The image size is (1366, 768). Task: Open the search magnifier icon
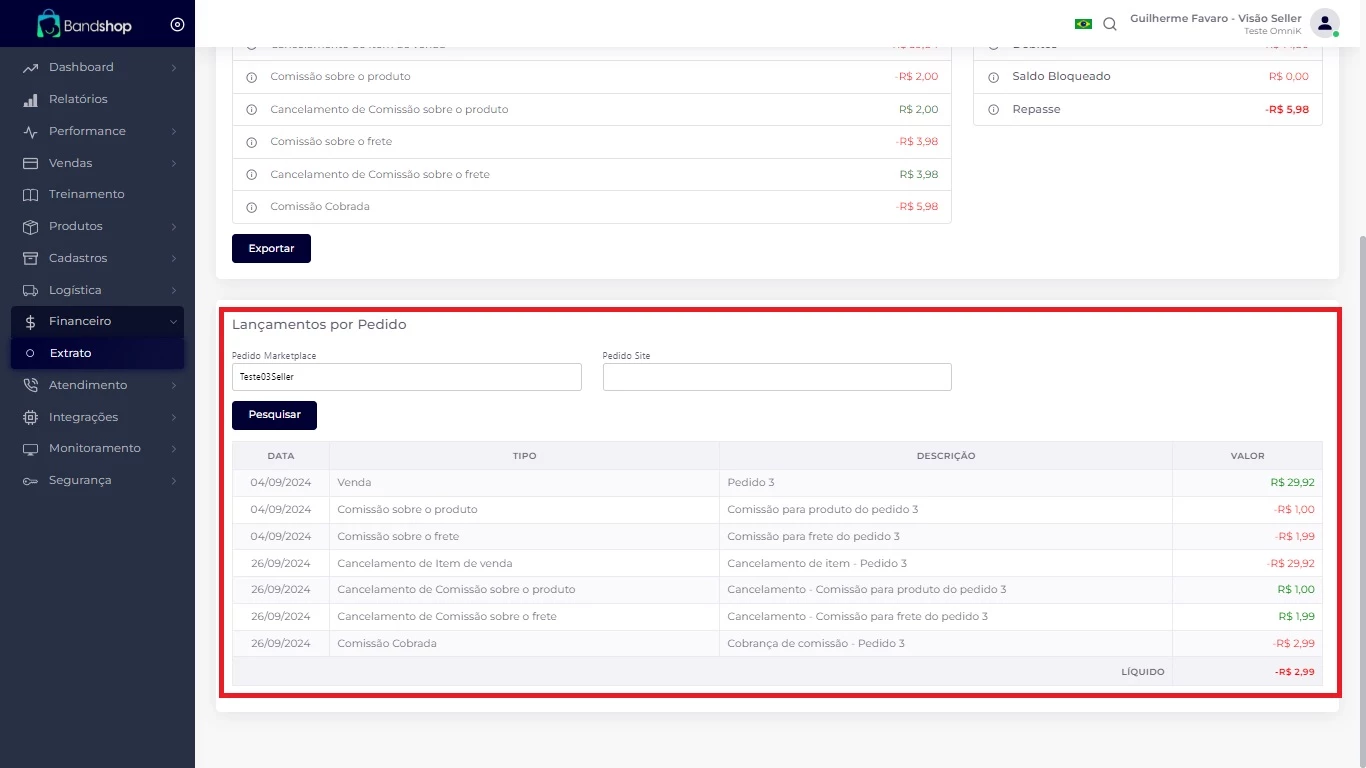pyautogui.click(x=1110, y=24)
